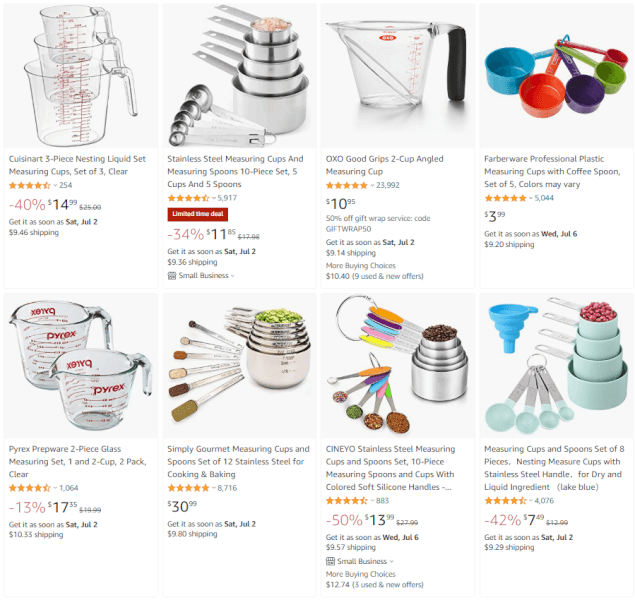Viewport: 635px width, 600px height.
Task: Open the Farberware Professional Plastic Measuring Cups title
Action: pos(552,171)
